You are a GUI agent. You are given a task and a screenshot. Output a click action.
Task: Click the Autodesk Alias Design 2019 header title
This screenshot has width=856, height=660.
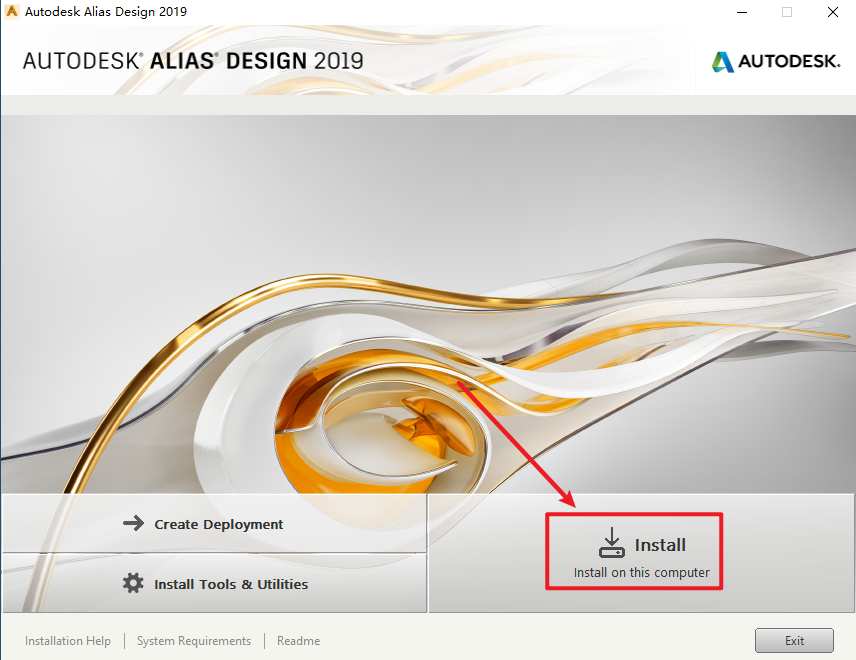pyautogui.click(x=193, y=61)
